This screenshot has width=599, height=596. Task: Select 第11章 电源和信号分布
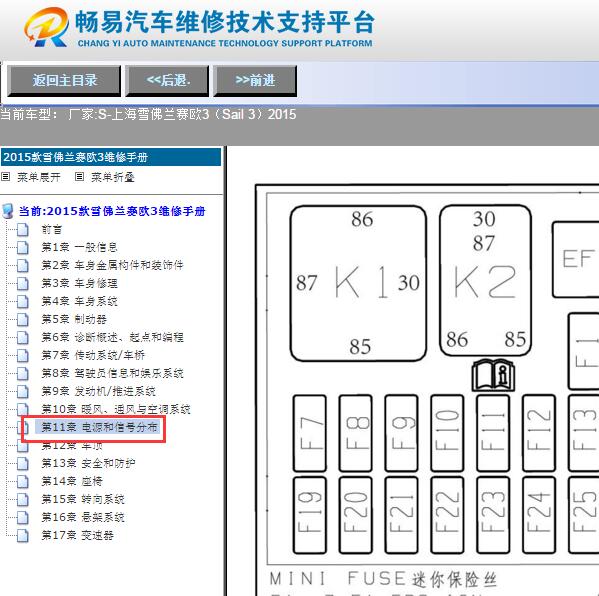(x=99, y=427)
